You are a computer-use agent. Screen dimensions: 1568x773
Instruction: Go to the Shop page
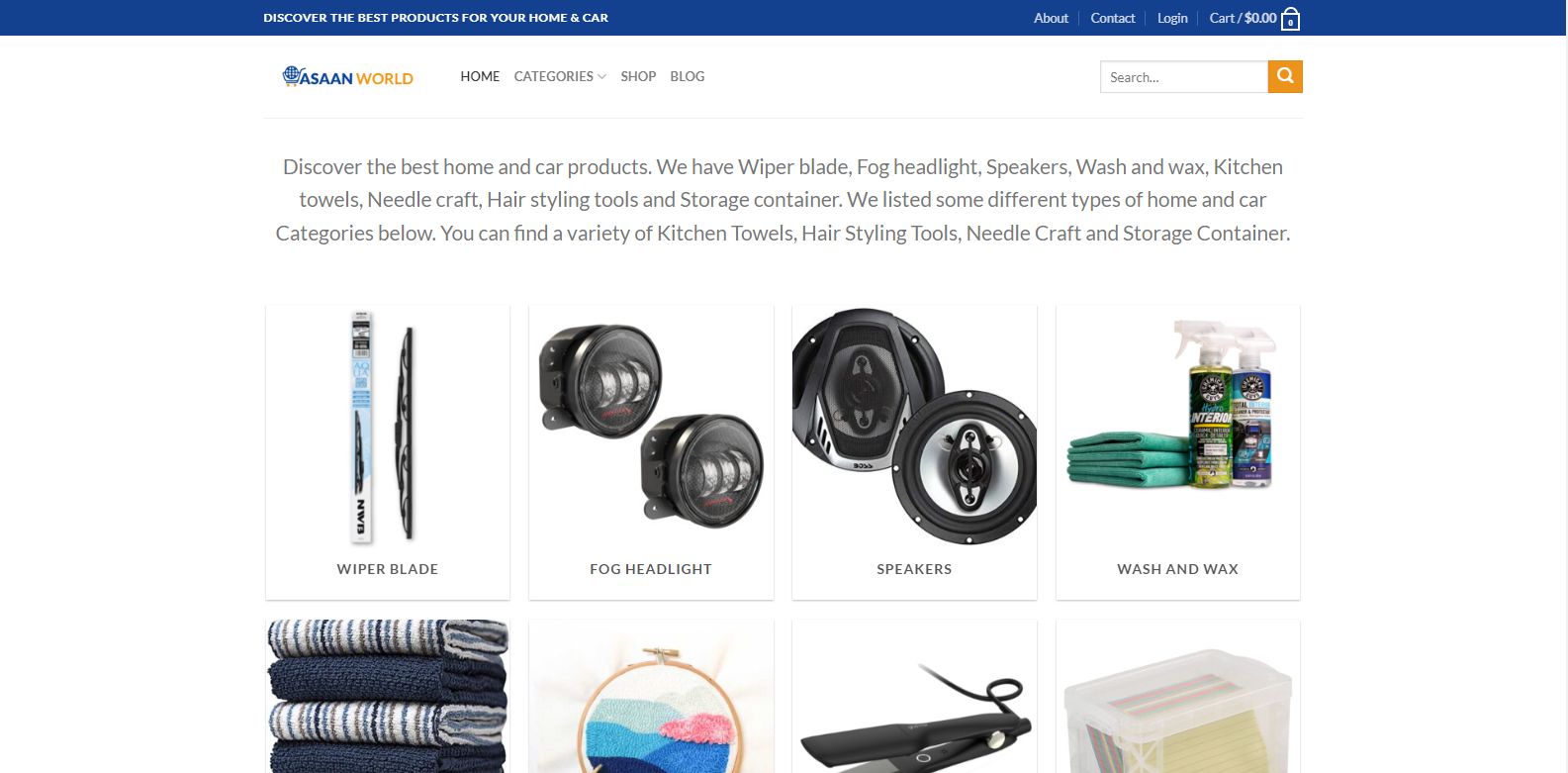pyautogui.click(x=638, y=76)
